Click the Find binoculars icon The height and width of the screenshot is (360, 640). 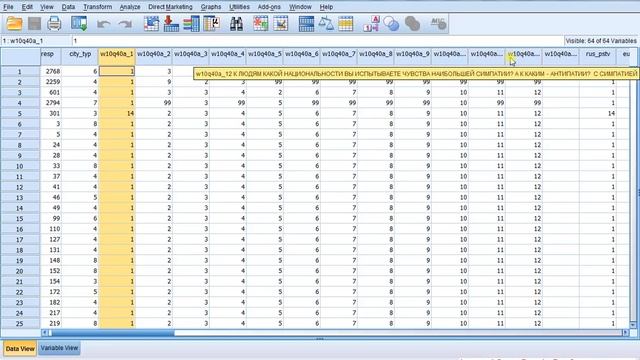tap(236, 24)
